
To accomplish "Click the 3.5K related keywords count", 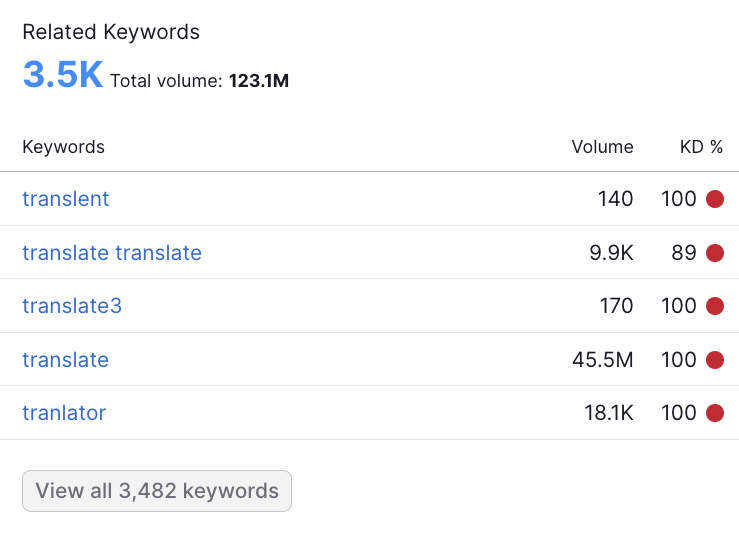I will (x=63, y=74).
